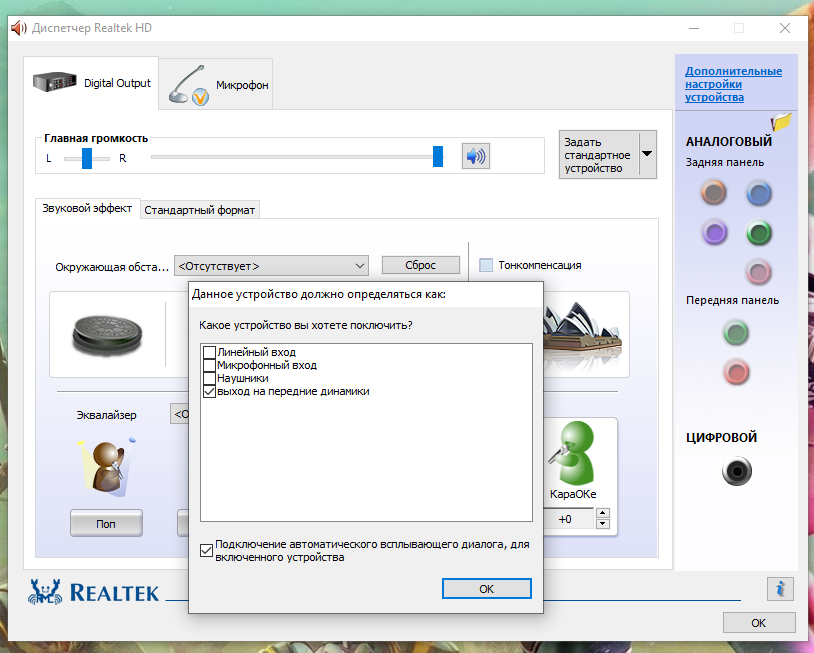Minimize the Realtek HD manager window
The height and width of the screenshot is (653, 814).
(x=694, y=28)
